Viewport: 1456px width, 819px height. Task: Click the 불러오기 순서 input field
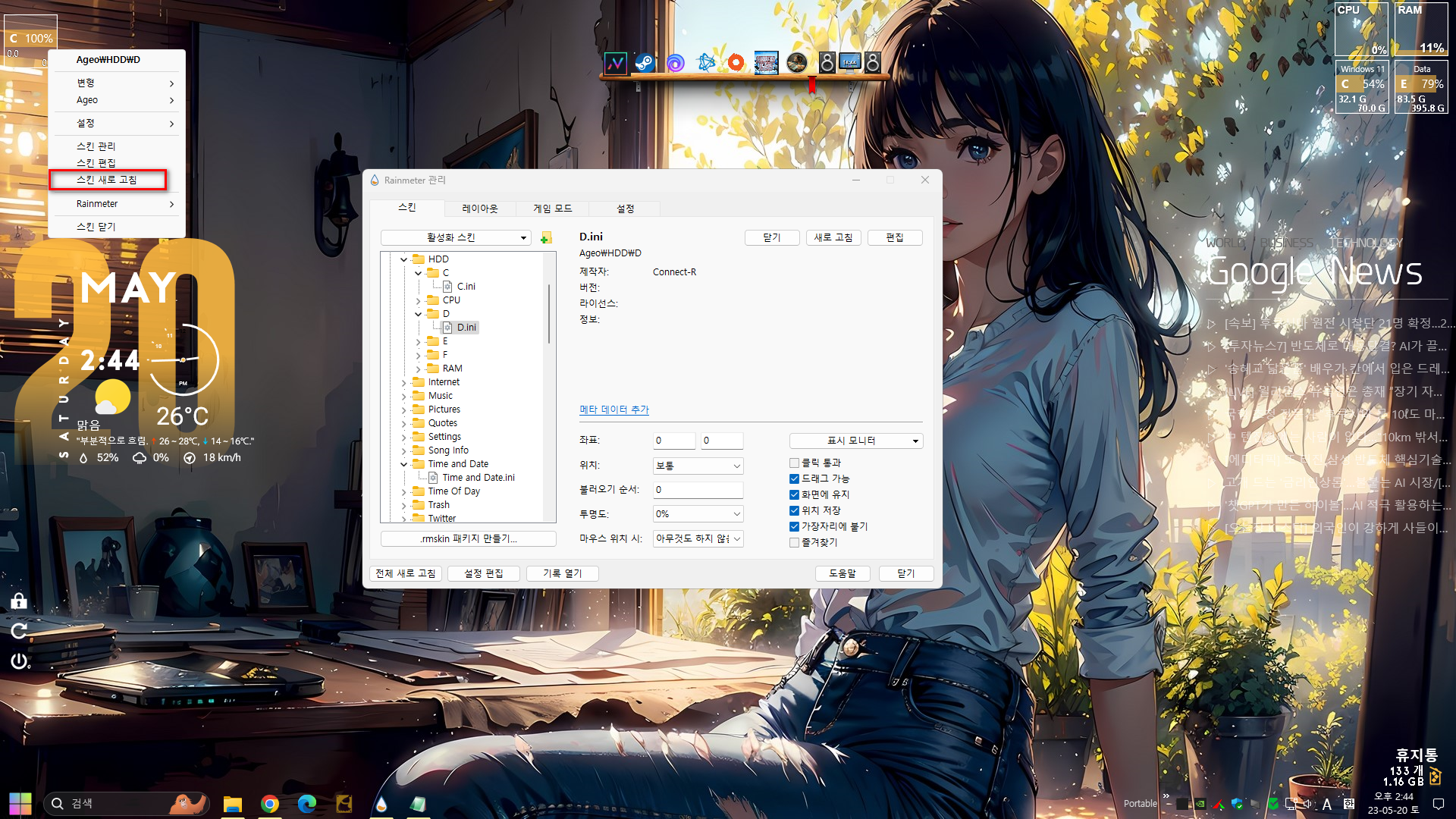pos(698,490)
